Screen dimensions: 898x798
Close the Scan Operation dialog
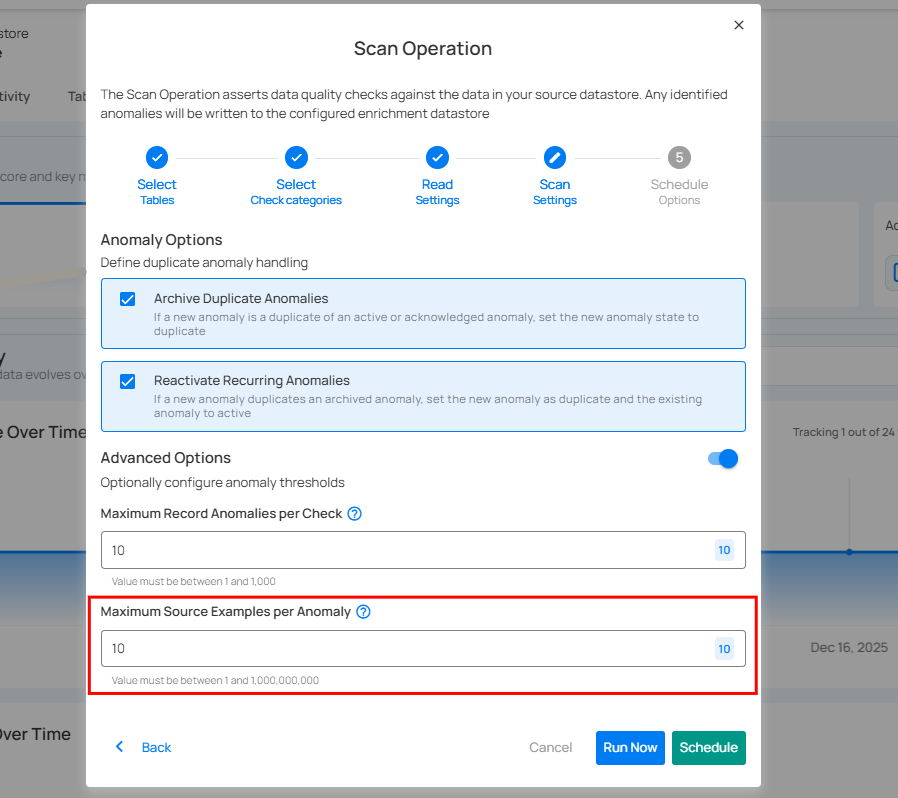739,25
